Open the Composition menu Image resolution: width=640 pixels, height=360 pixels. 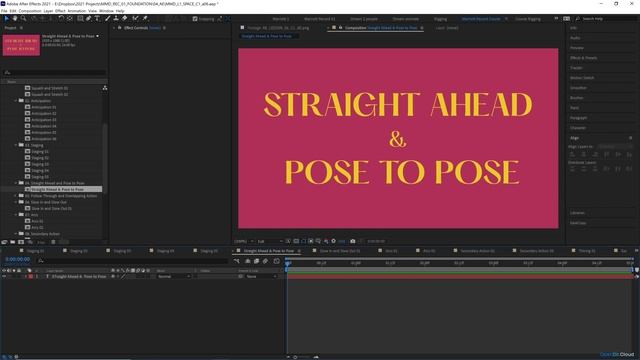(30, 11)
